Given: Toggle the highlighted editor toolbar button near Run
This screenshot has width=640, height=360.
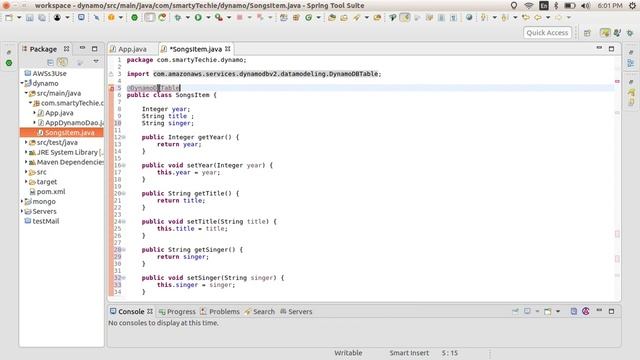Looking at the screenshot, I should point(149,18).
